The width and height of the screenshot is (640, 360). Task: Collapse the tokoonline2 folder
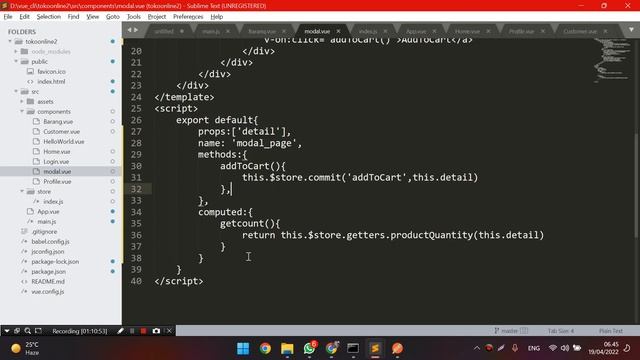coord(10,42)
